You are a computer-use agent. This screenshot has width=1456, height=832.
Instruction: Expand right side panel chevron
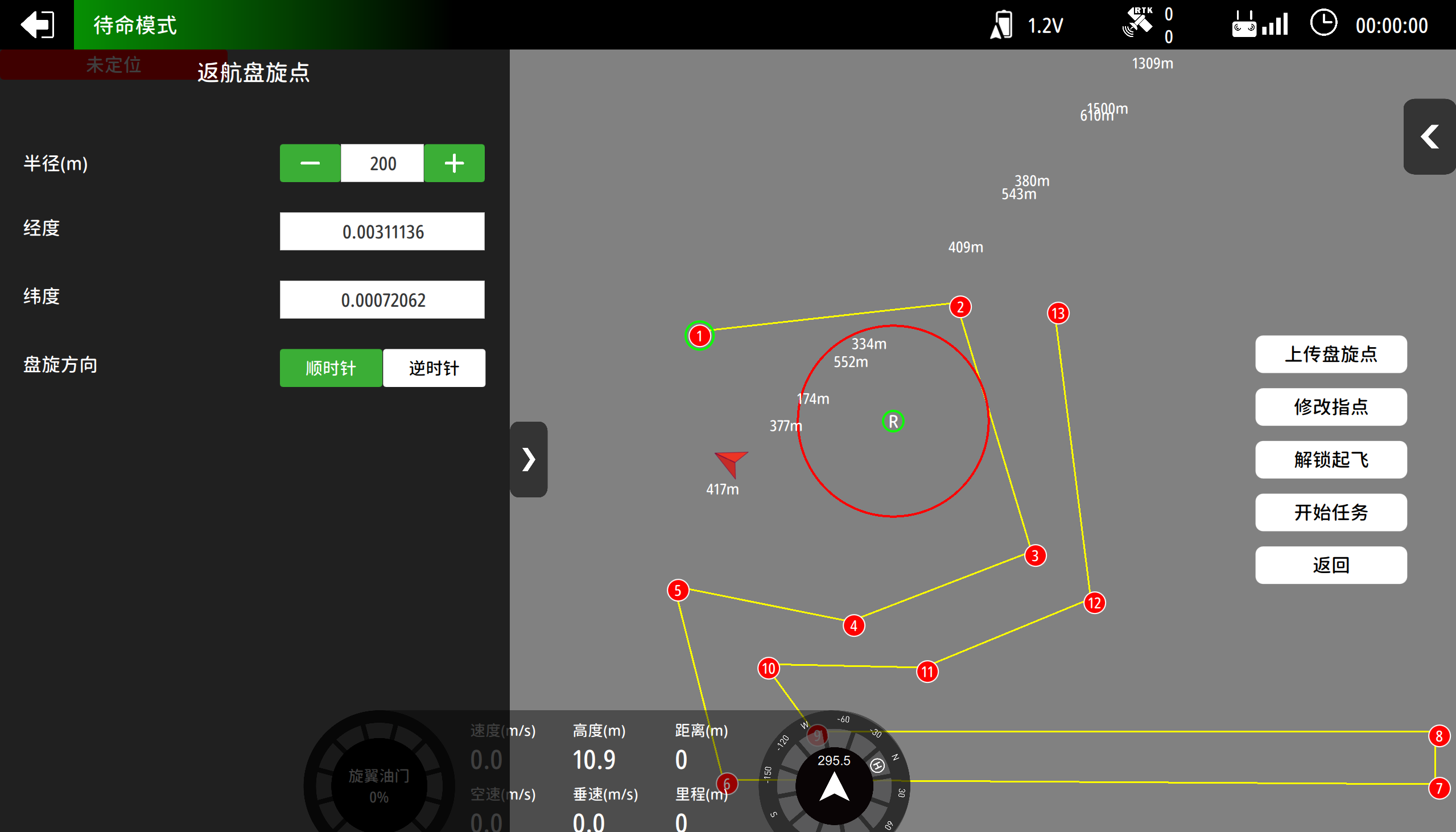tap(1429, 137)
